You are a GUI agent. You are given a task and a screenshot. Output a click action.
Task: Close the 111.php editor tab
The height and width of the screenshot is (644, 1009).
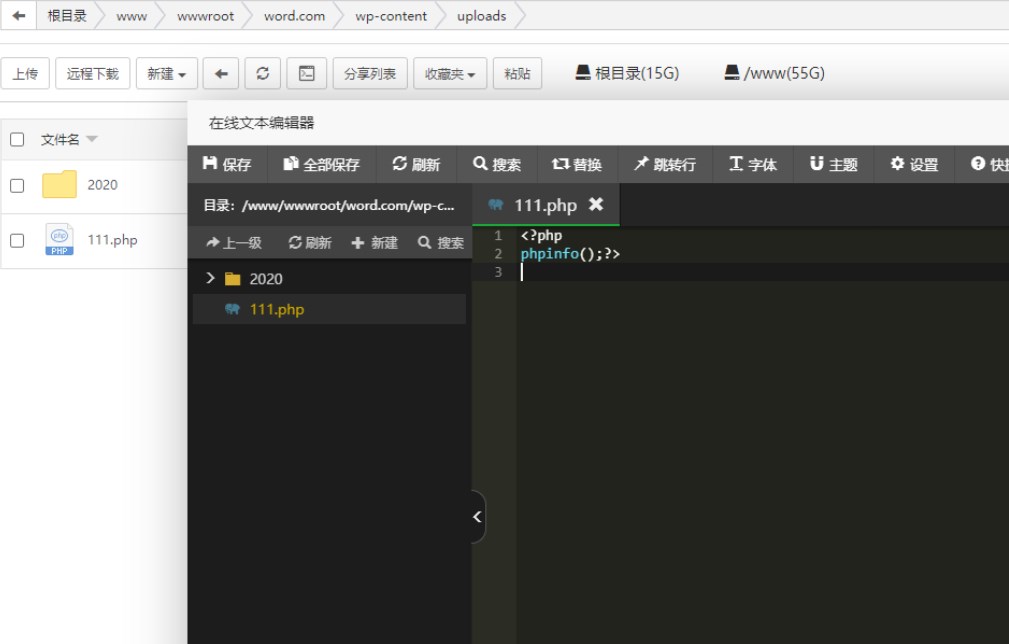[x=596, y=204]
